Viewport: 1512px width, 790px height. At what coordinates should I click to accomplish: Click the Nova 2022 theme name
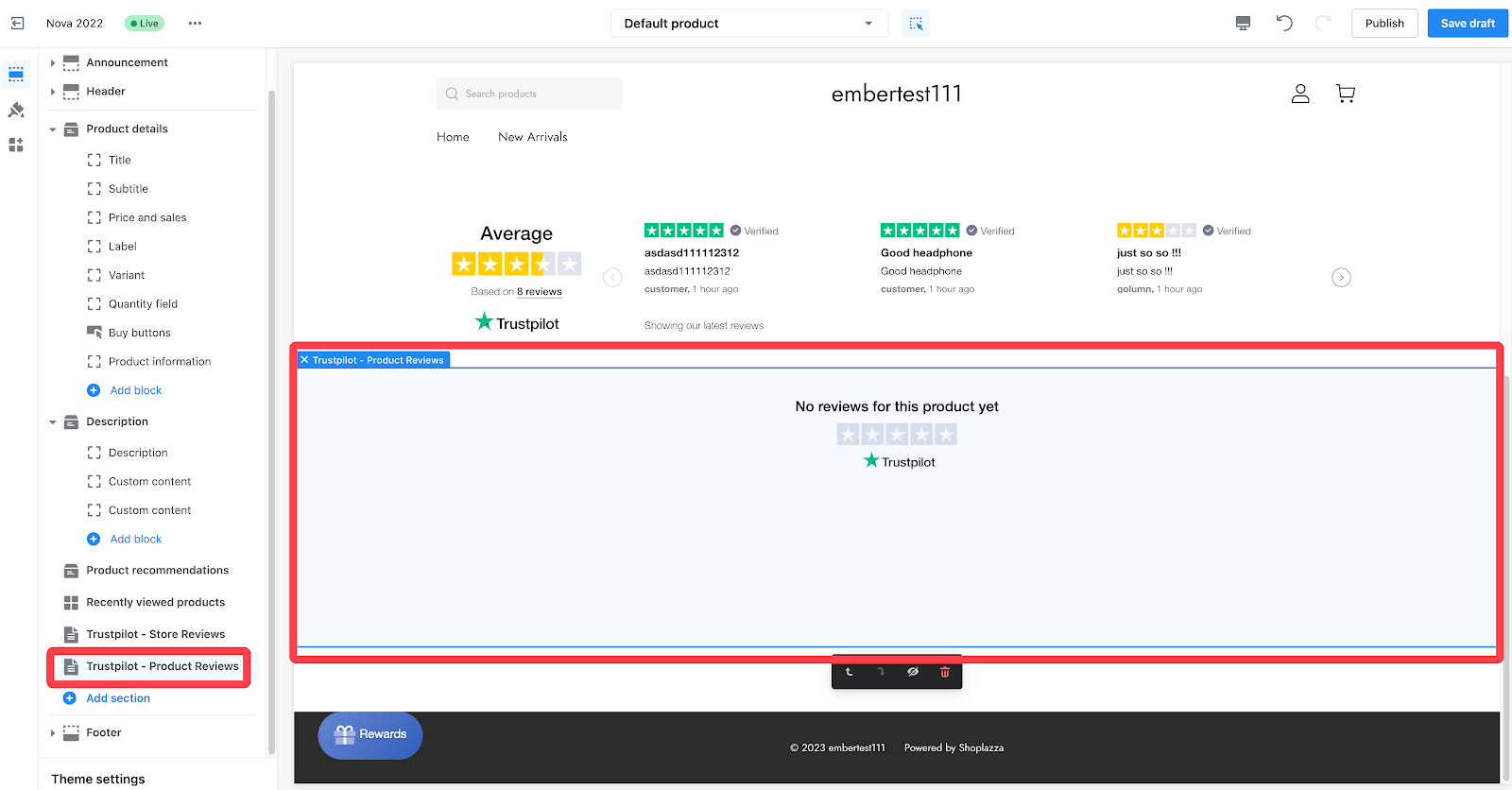pyautogui.click(x=75, y=24)
